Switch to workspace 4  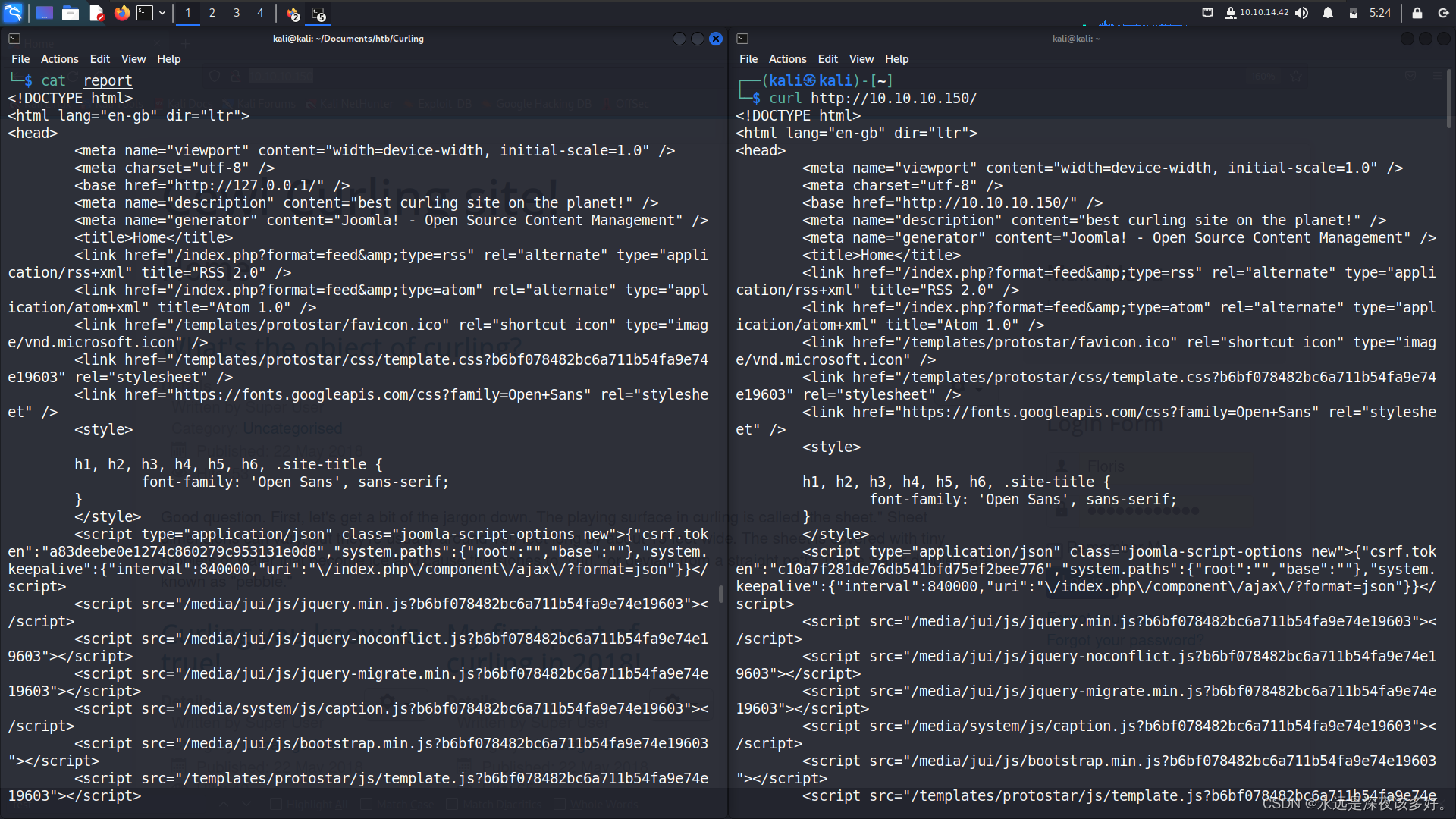click(x=260, y=13)
